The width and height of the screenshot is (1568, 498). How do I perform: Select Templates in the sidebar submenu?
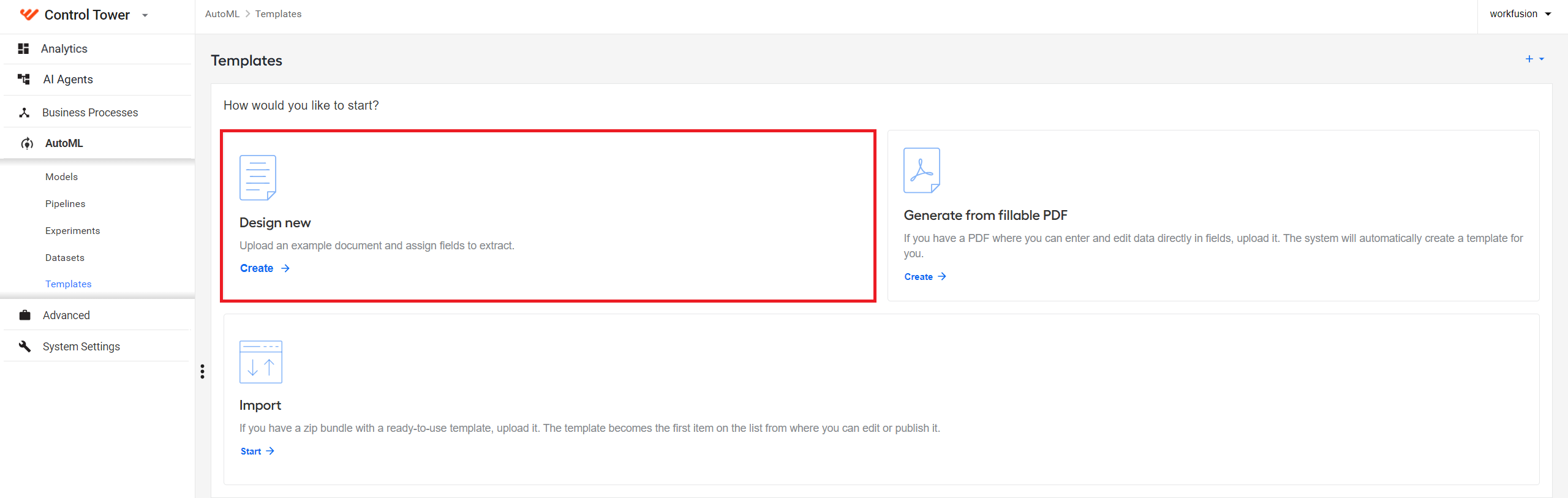click(x=68, y=284)
